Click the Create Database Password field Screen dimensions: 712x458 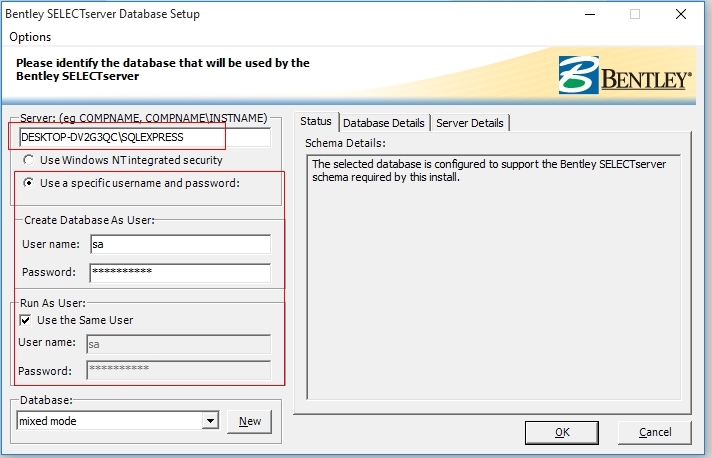tap(180, 273)
